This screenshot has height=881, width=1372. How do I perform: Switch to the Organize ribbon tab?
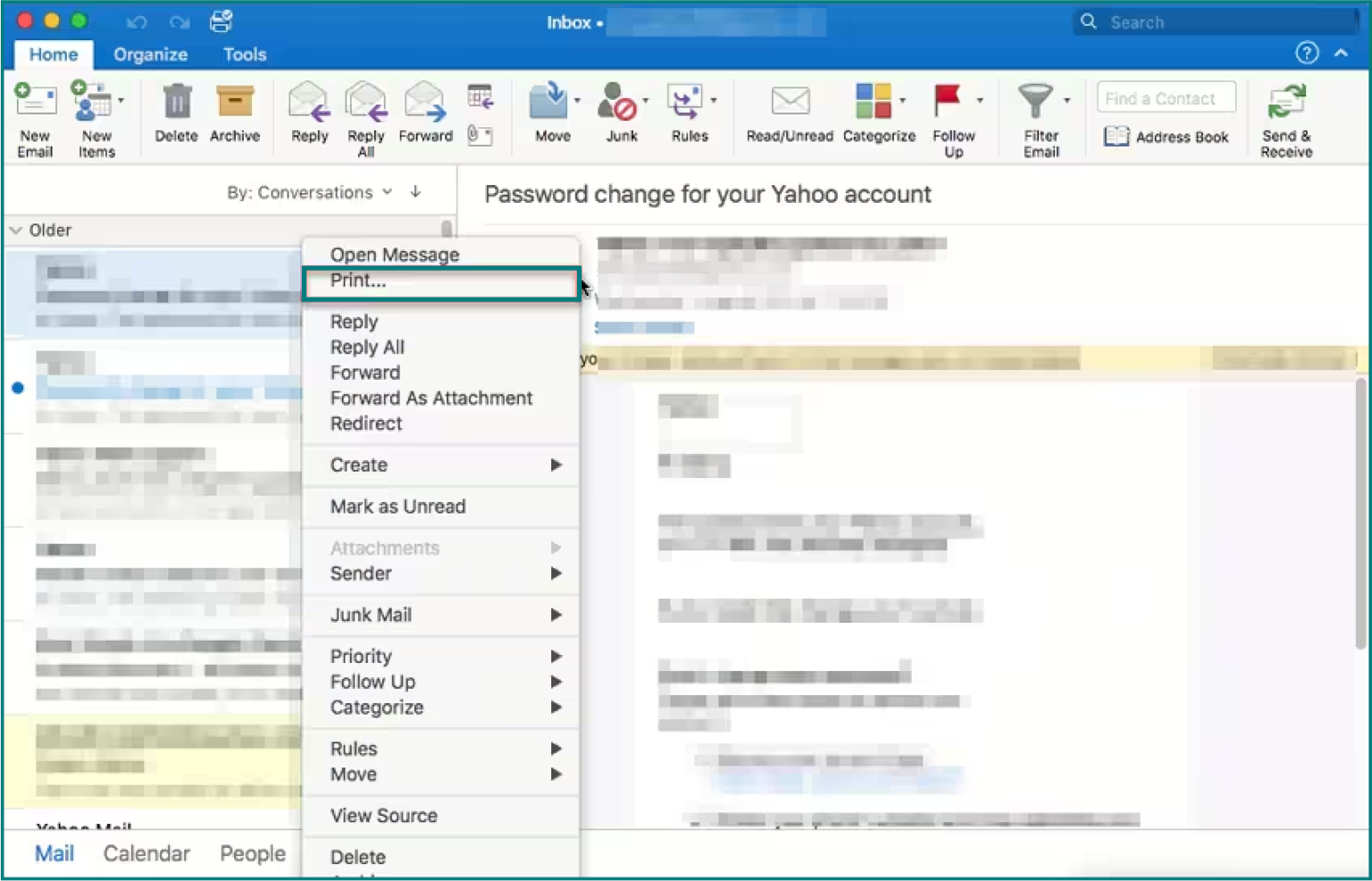(x=149, y=55)
